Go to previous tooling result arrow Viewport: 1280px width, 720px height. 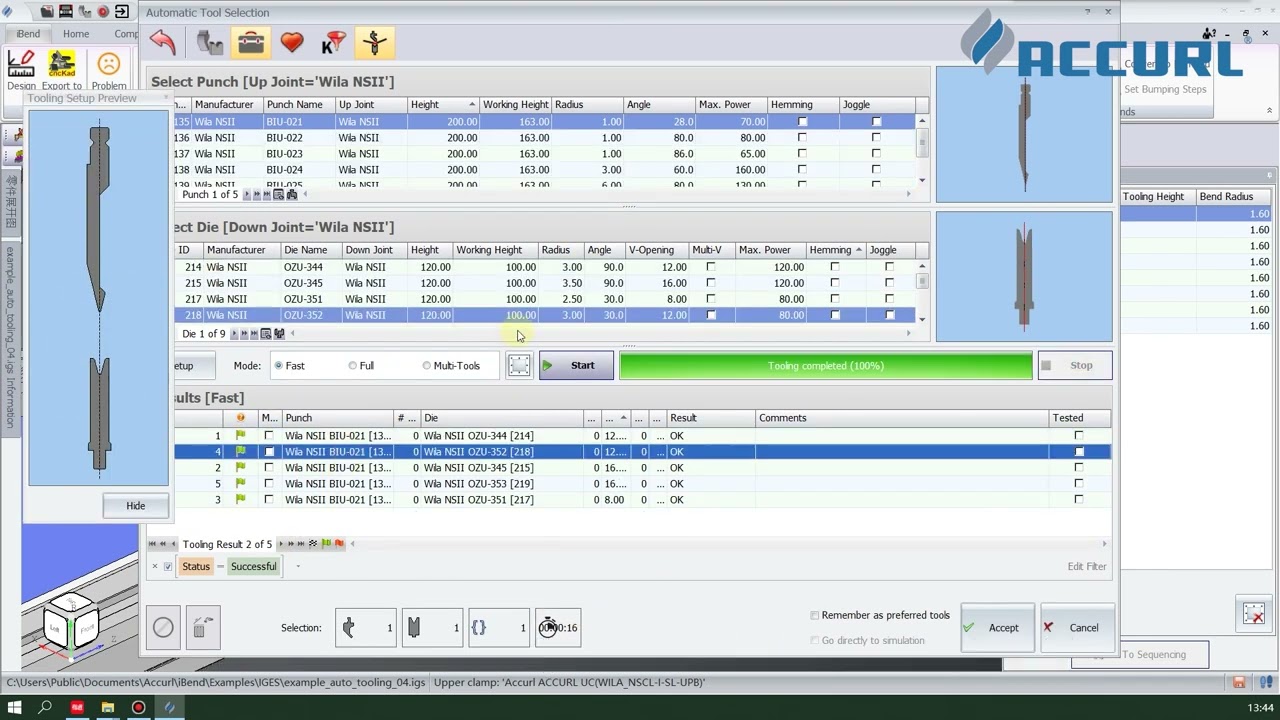175,544
